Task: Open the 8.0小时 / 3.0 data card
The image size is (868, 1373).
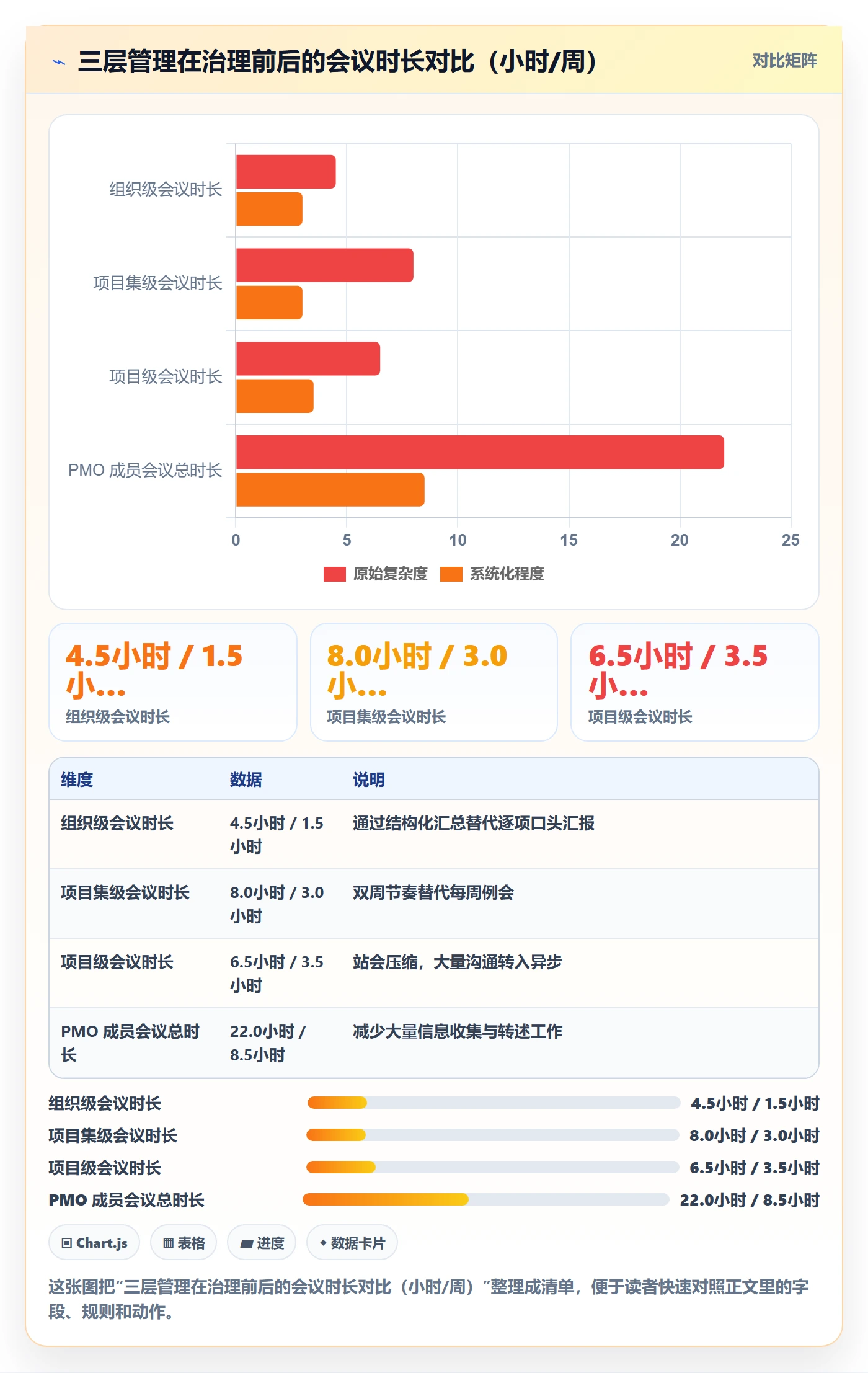Action: pos(434,682)
